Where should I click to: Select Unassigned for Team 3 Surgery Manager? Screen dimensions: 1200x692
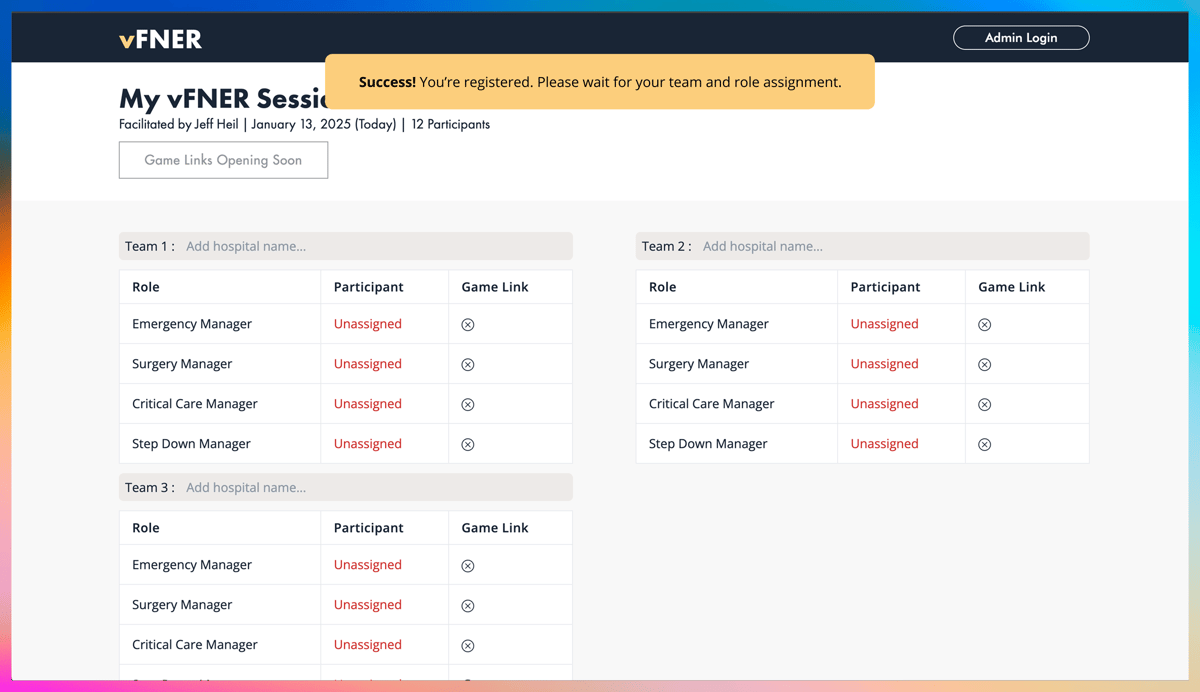click(368, 605)
